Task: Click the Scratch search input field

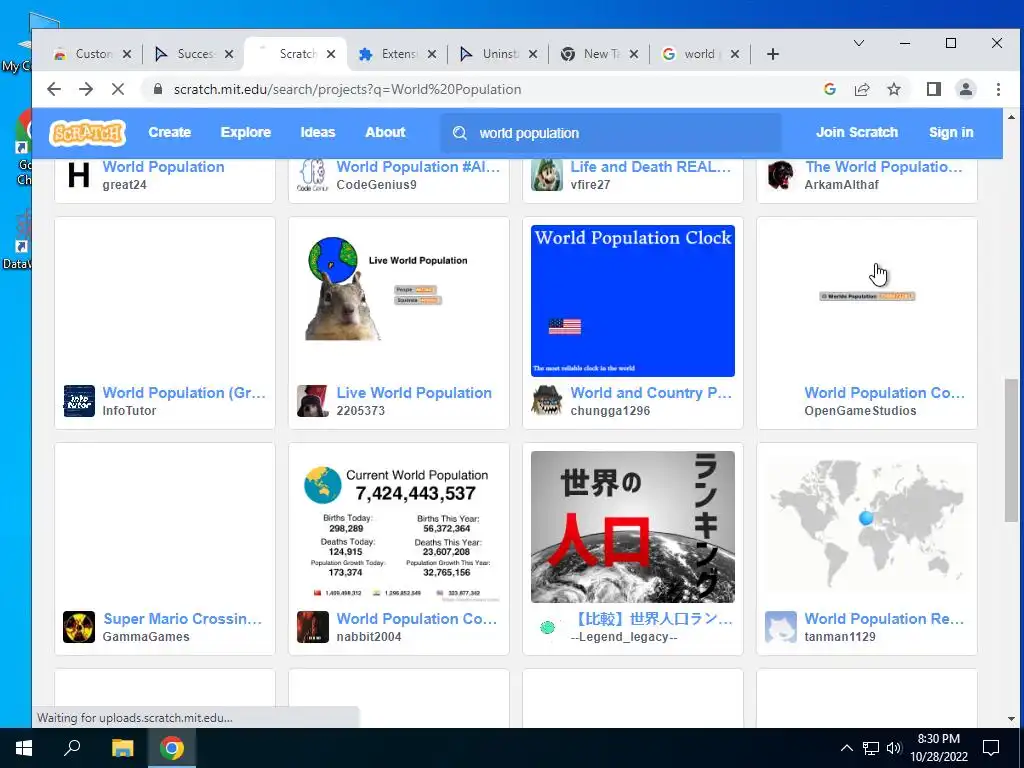Action: (x=611, y=133)
